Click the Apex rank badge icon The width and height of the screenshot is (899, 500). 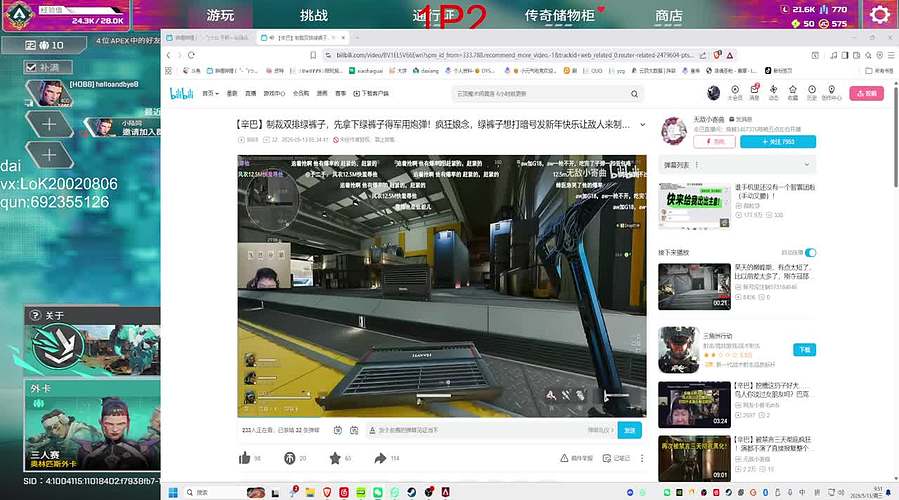click(x=19, y=15)
